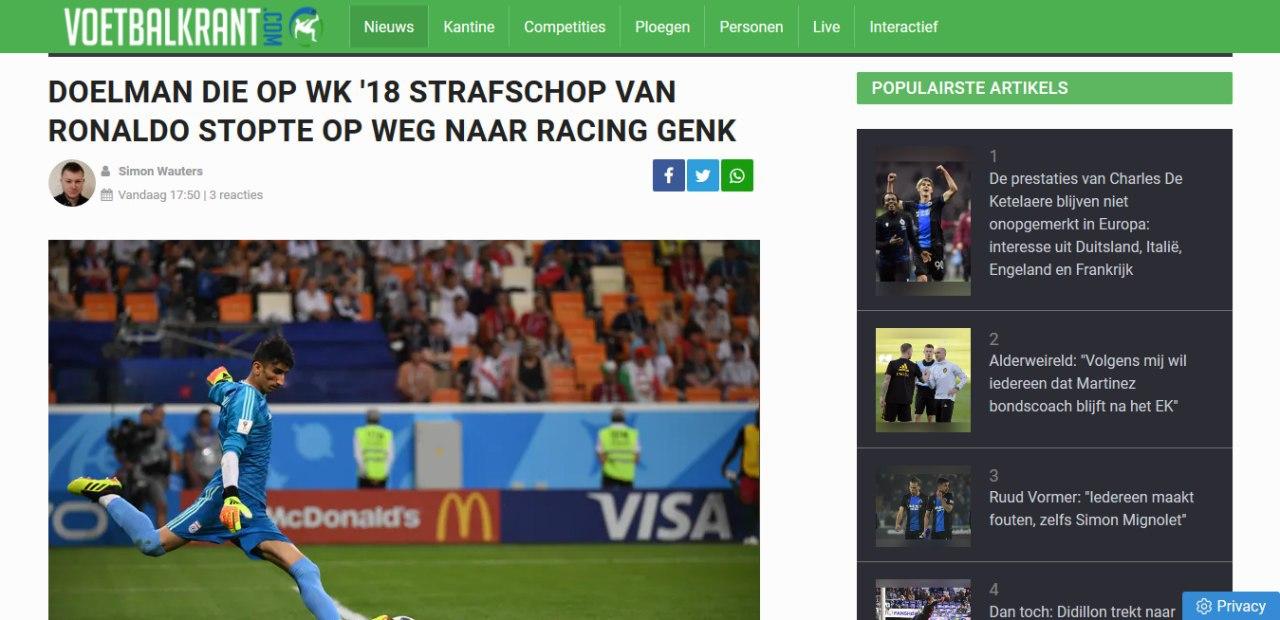Expand the Competities menu
The image size is (1280, 620).
565,27
